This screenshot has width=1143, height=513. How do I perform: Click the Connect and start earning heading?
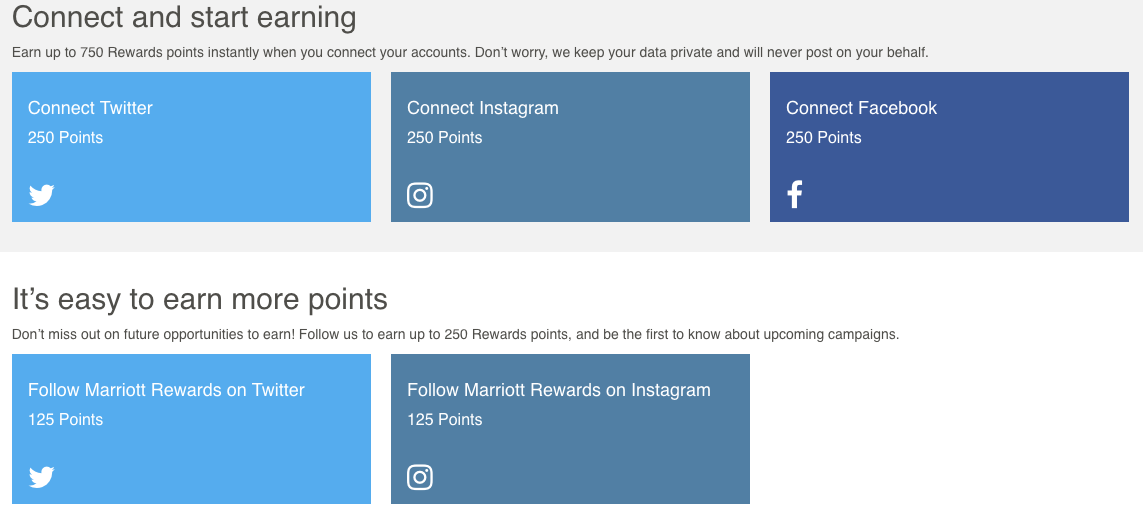184,17
